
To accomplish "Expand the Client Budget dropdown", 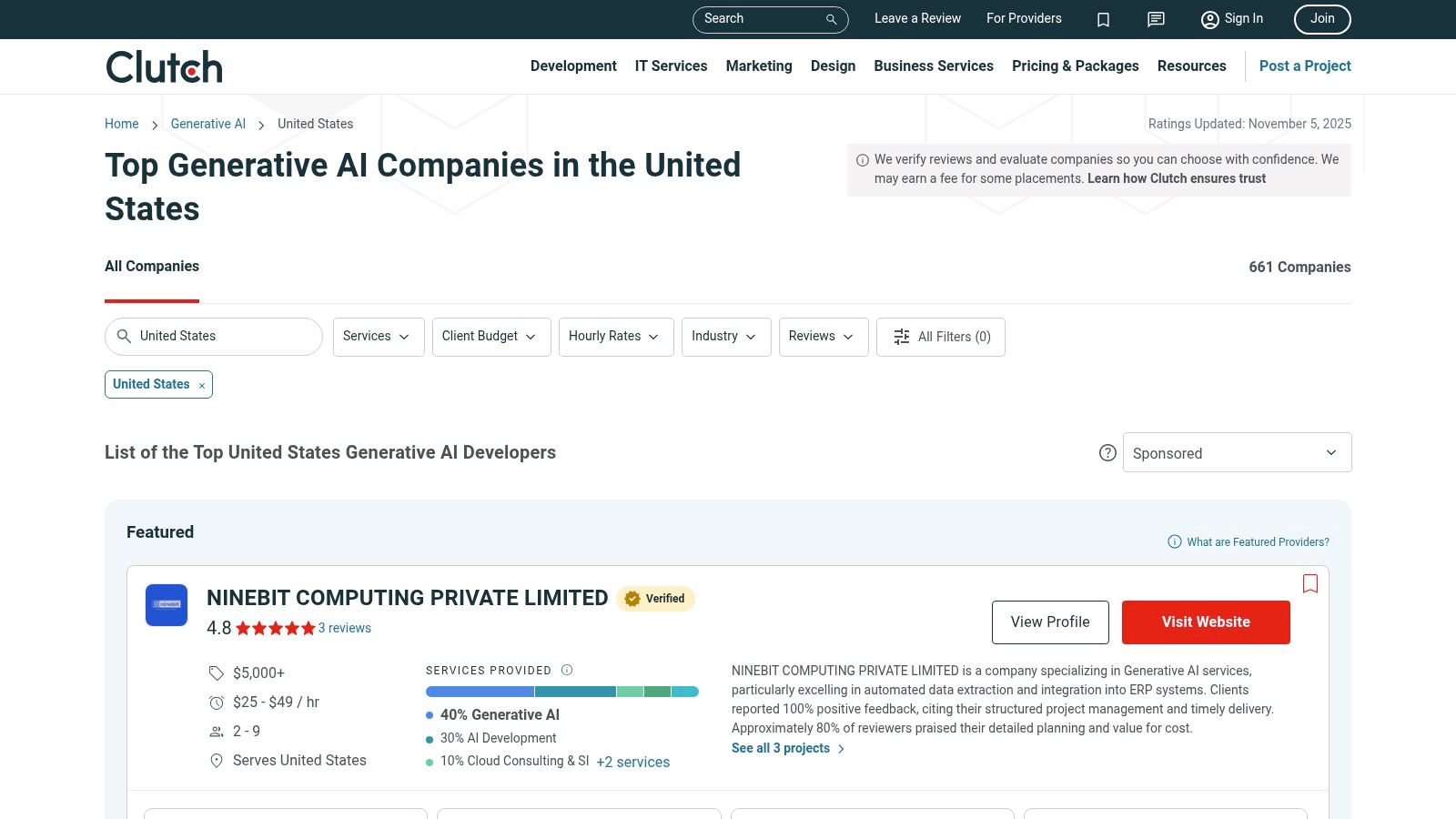I will click(x=491, y=337).
